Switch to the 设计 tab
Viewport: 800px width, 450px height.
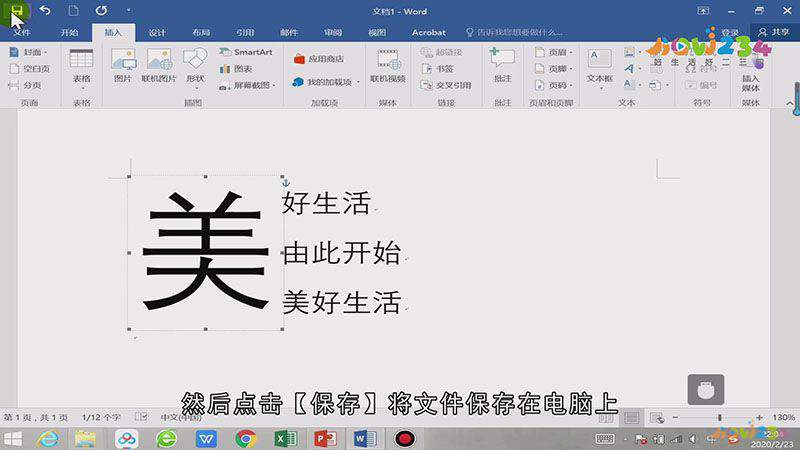click(157, 32)
